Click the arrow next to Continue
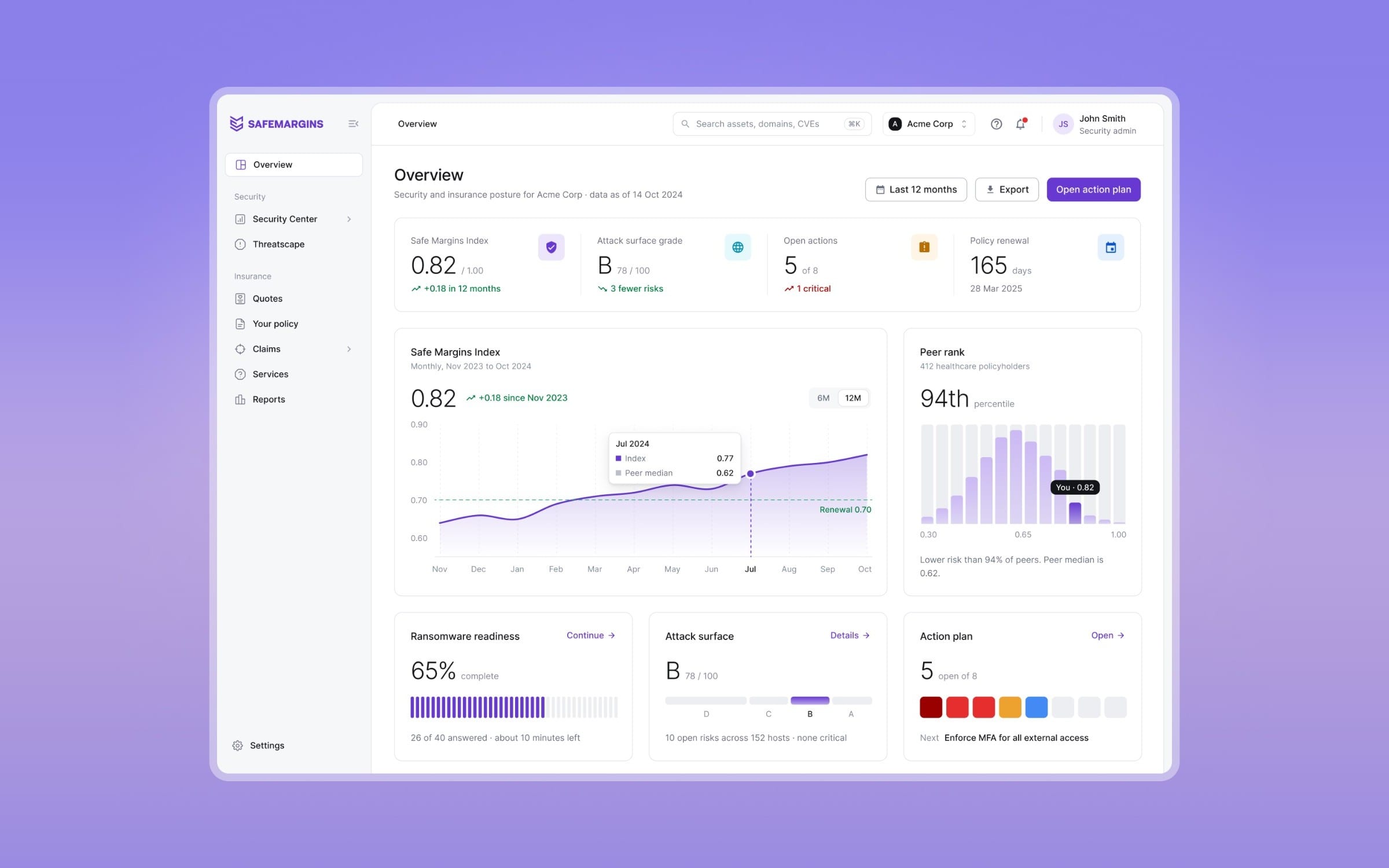The width and height of the screenshot is (1389, 868). coord(611,635)
